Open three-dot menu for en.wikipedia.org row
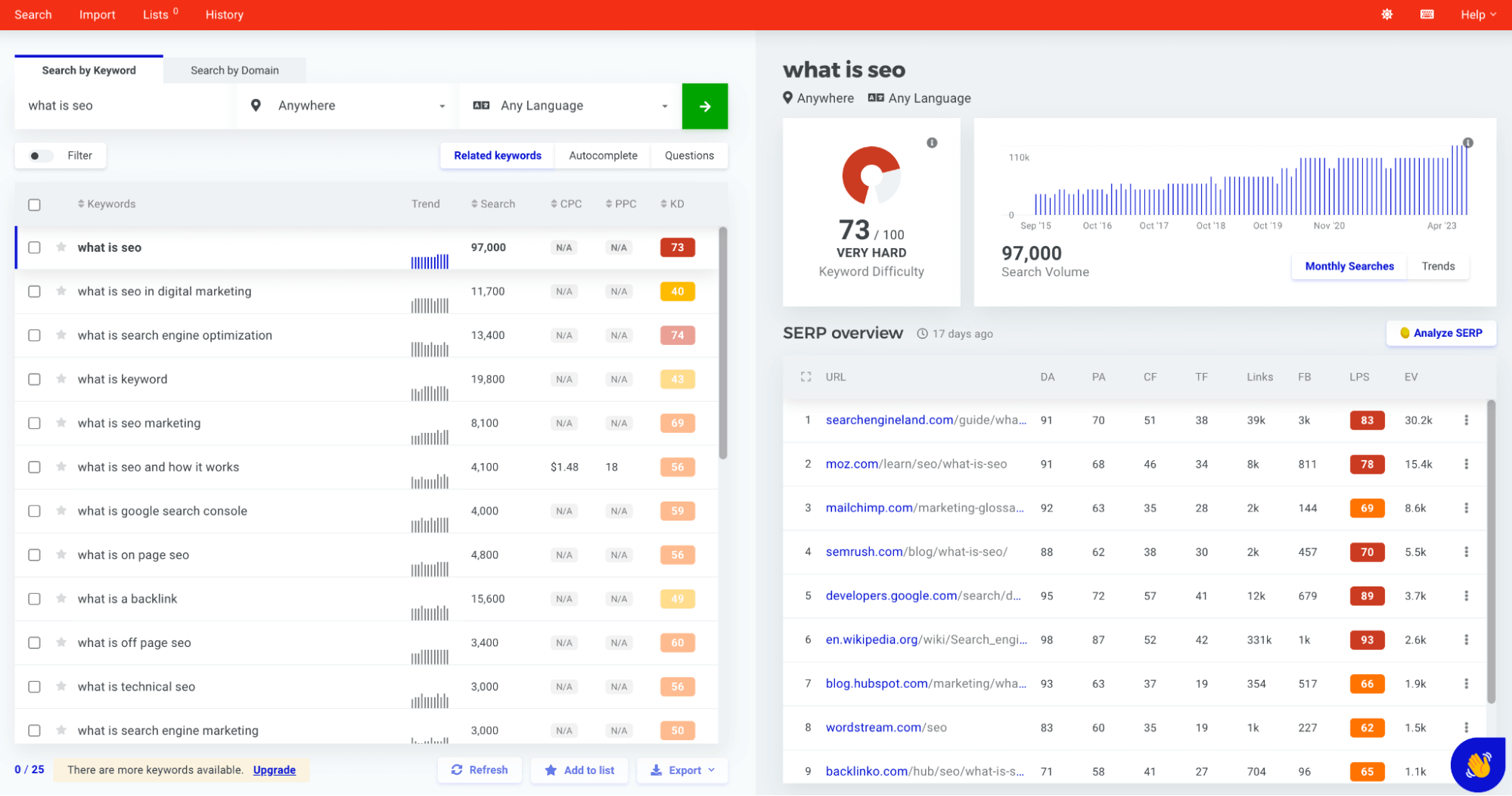This screenshot has width=1512, height=796. 1466,639
